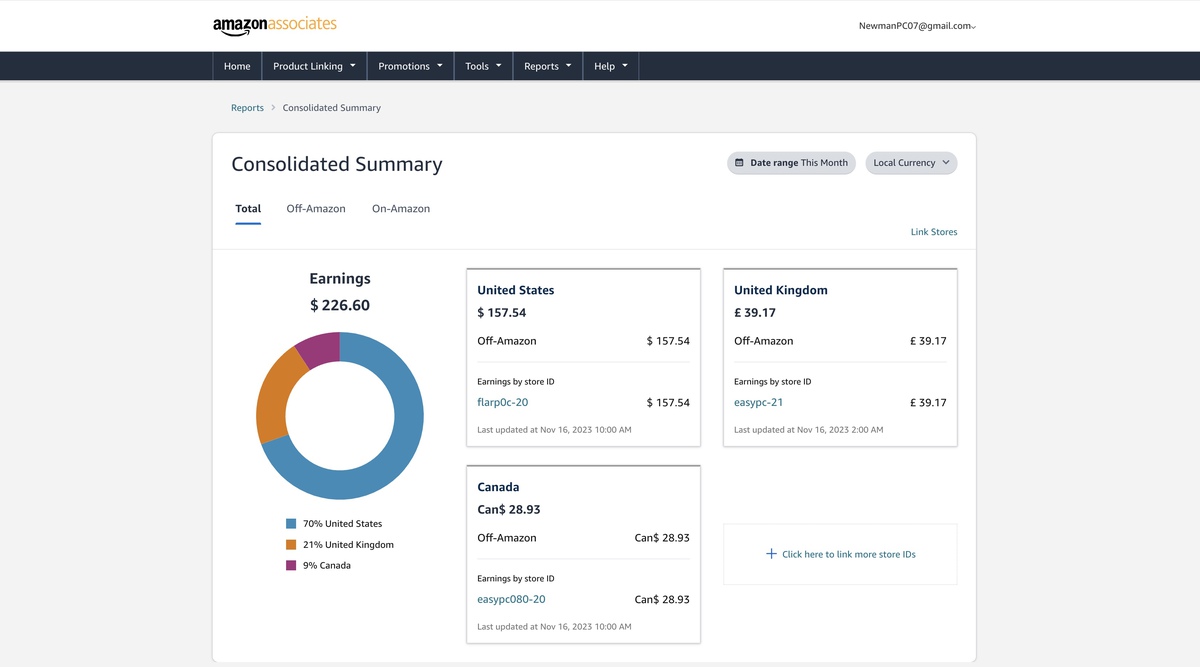Click the United States card heading

tap(516, 290)
